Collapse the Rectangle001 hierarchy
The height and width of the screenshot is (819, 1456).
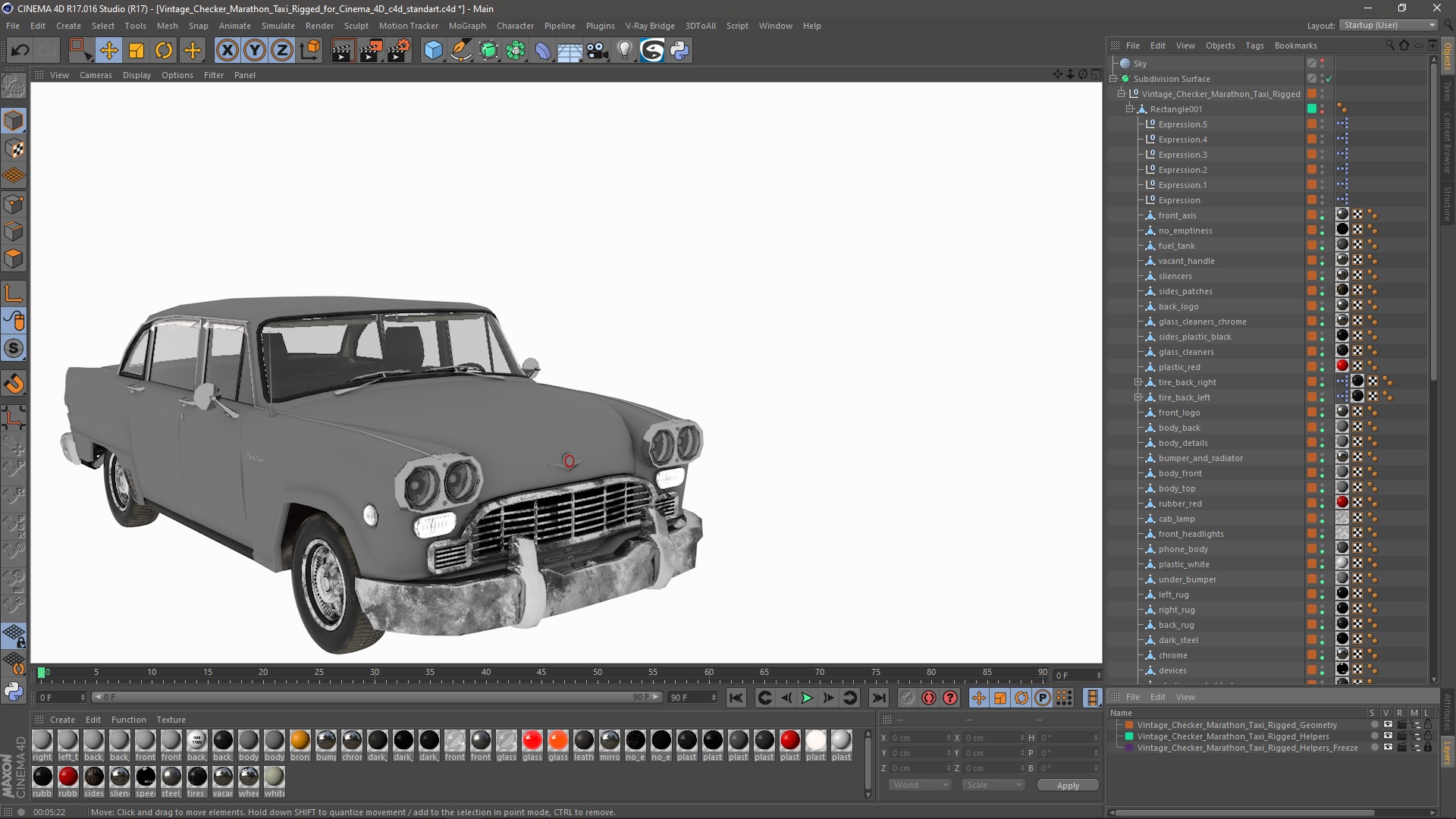[x=1130, y=109]
